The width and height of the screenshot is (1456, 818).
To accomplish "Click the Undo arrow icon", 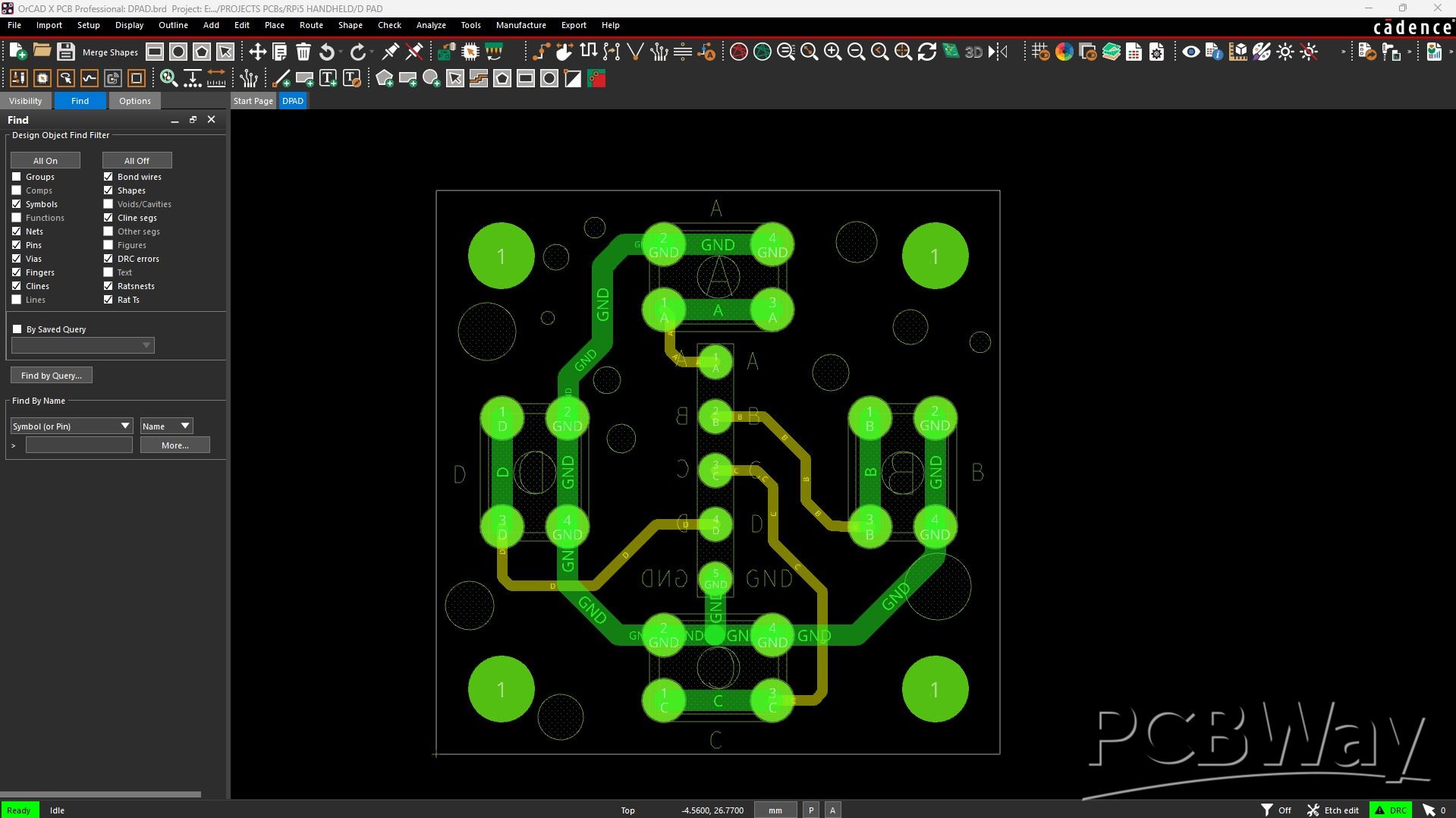I will 327,52.
